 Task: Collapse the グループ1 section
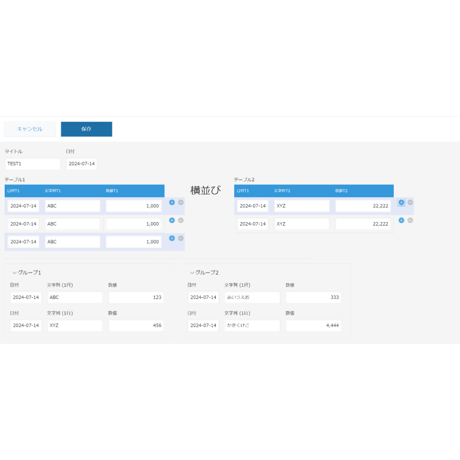15,273
